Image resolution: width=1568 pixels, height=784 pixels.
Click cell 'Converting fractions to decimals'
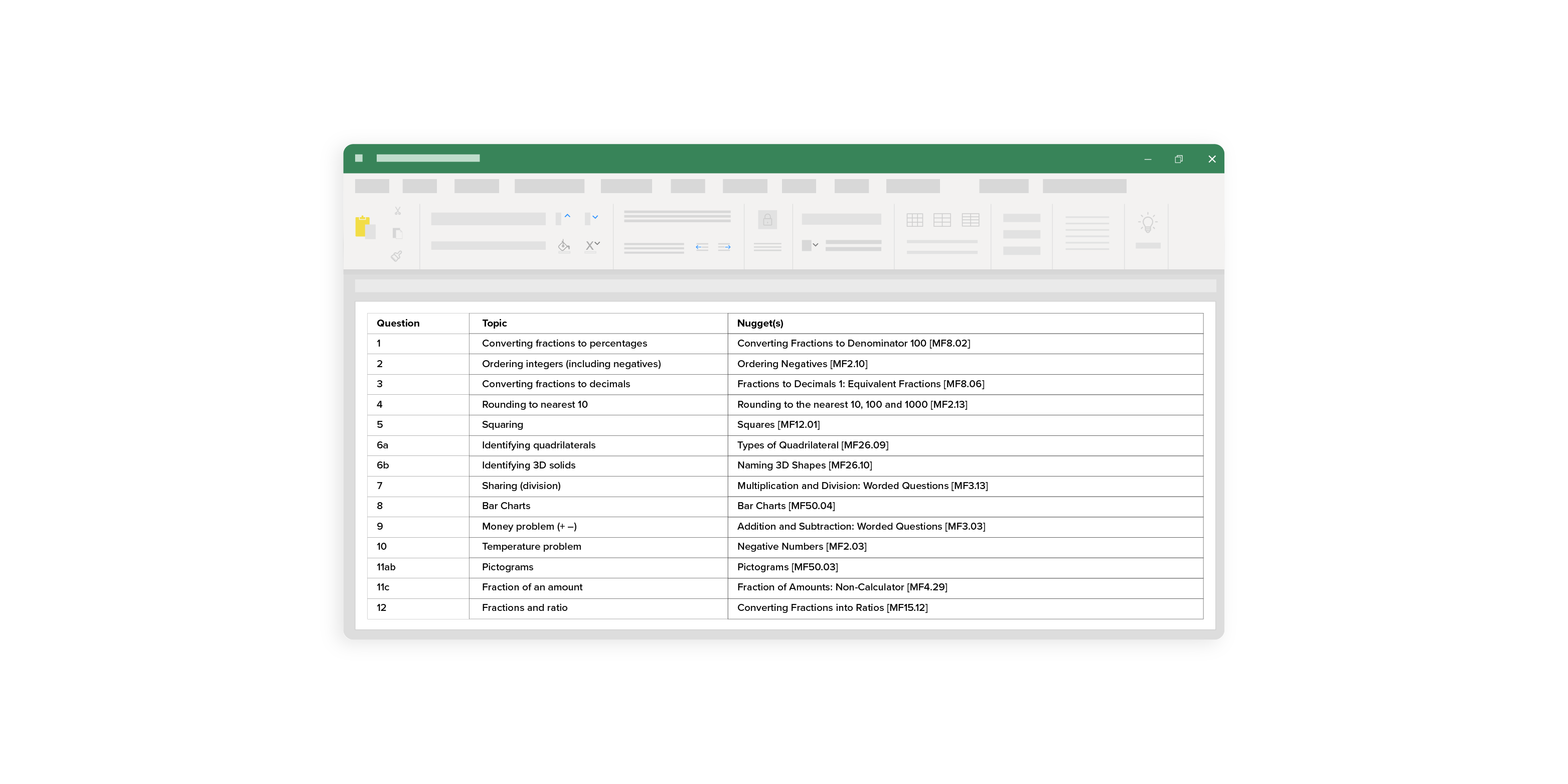click(598, 385)
